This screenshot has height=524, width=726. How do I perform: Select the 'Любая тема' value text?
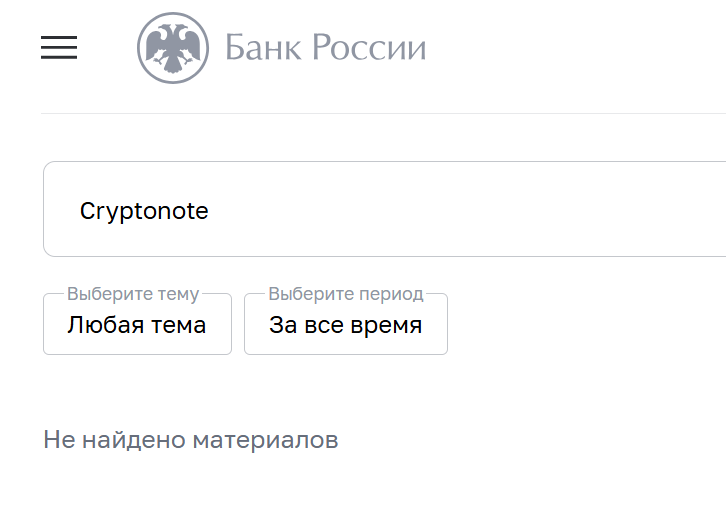point(136,325)
